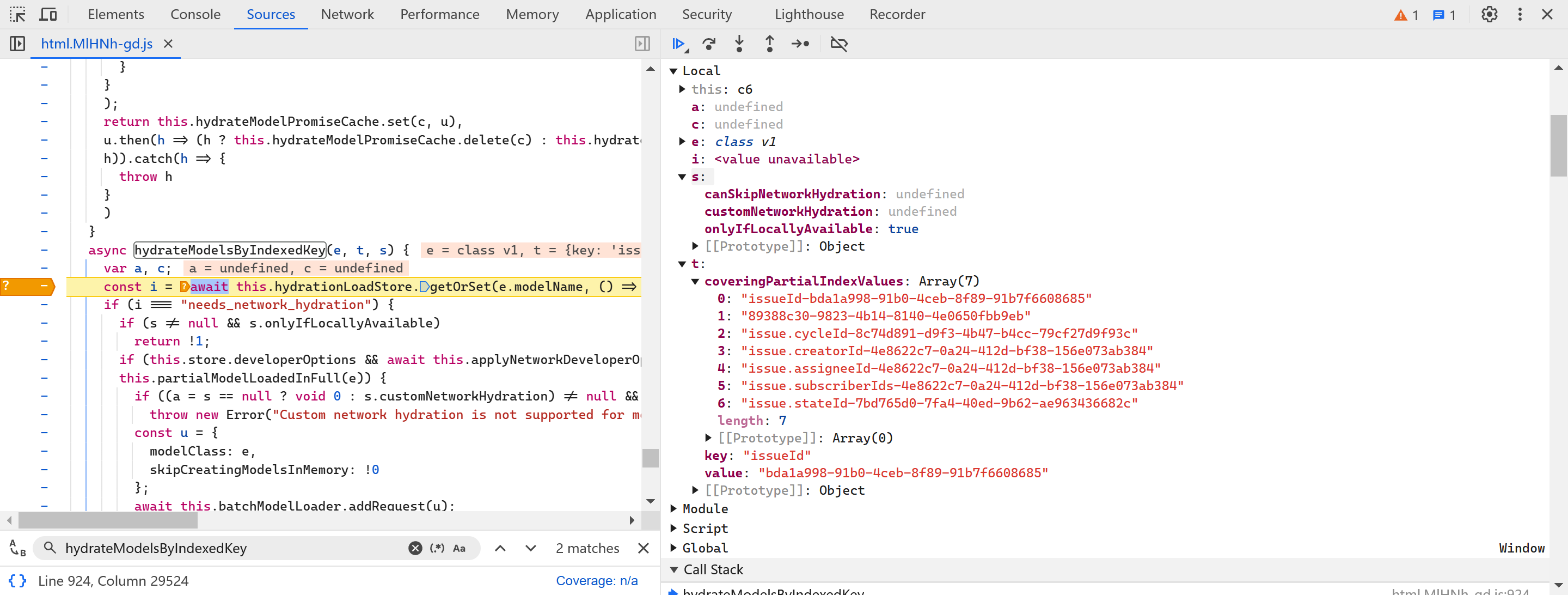
Task: Collapse the coveringPartialIndexValues array
Action: pyautogui.click(x=695, y=281)
